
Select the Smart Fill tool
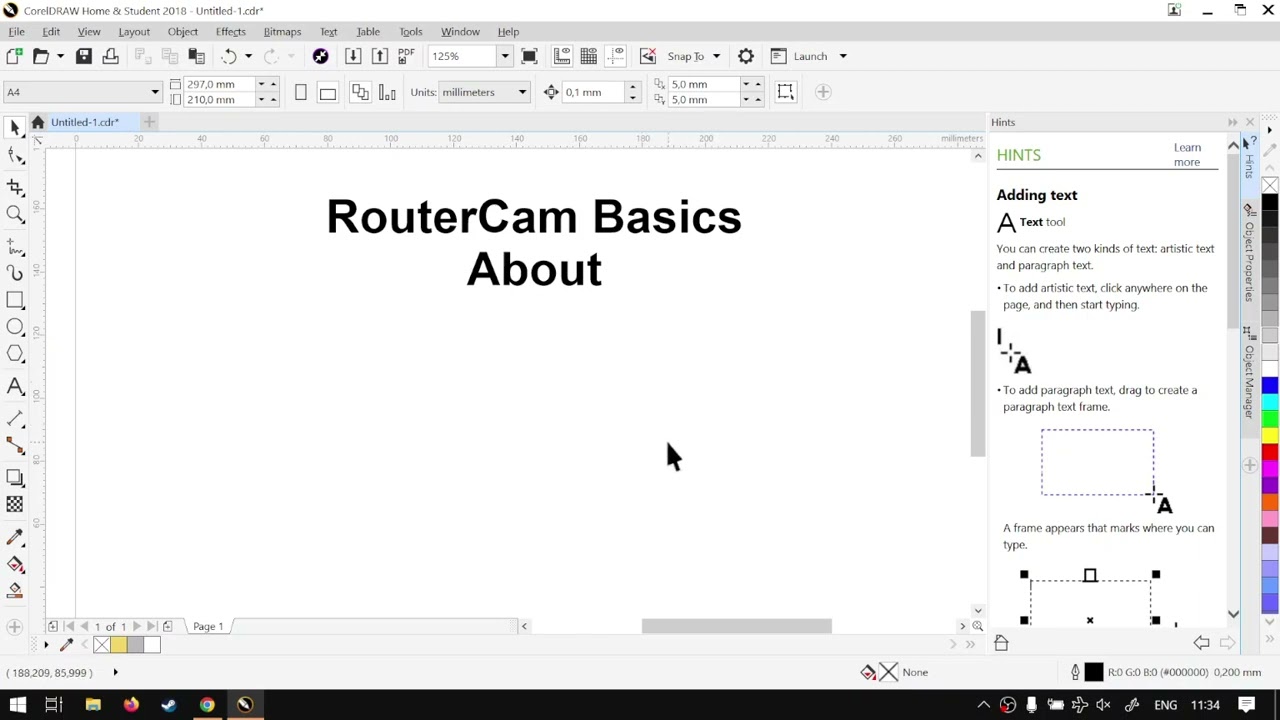[15, 591]
